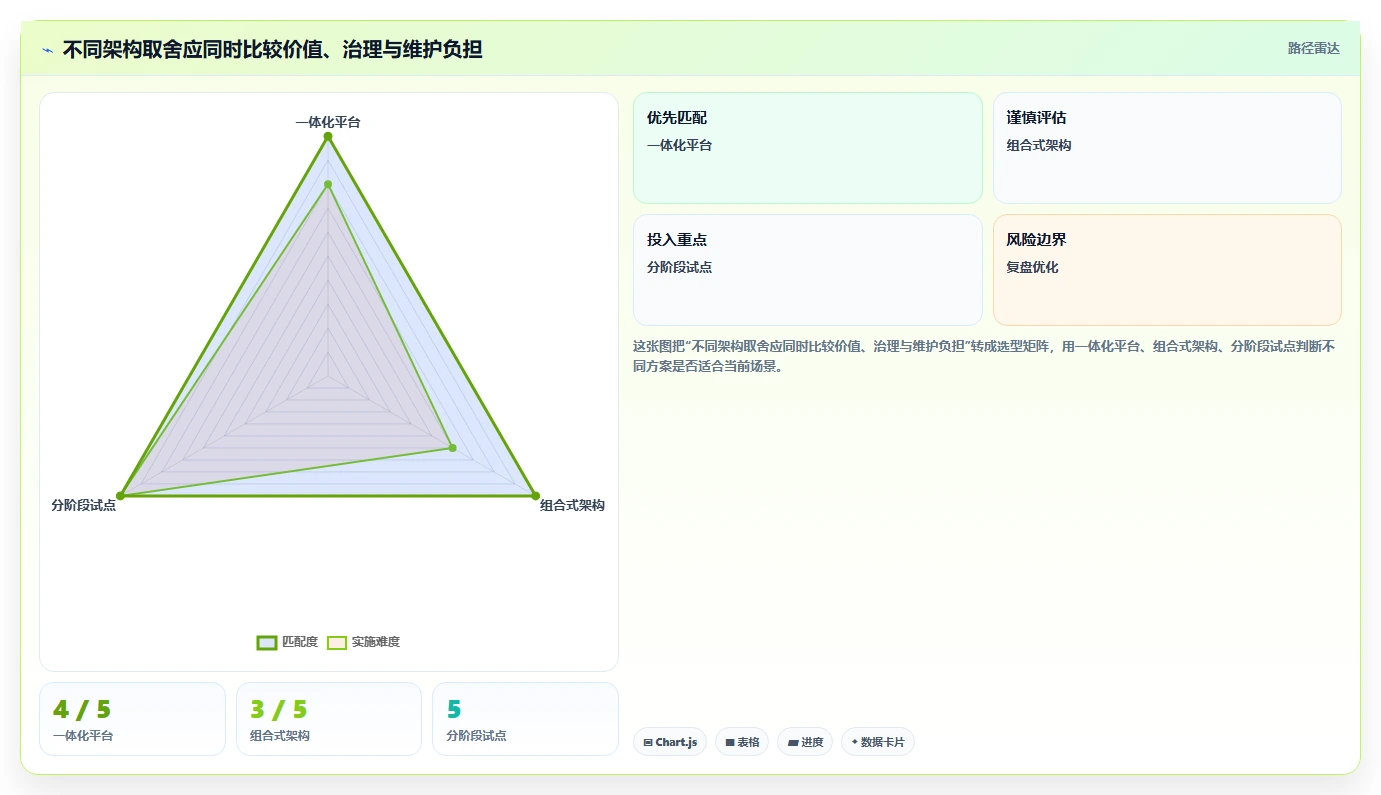Screen dimensions: 1381x795
Task: Click the 匹配度 legend label text
Action: coord(300,642)
